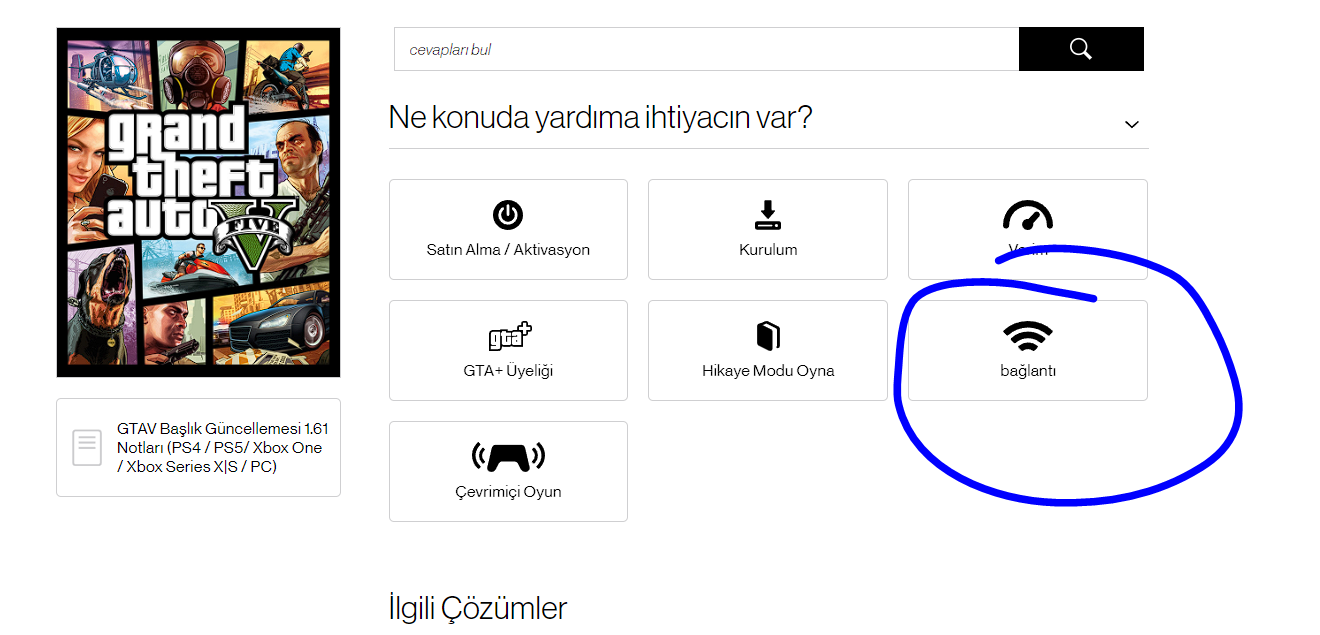The image size is (1320, 635).
Task: Click the Grand Theft Auto V cover art
Action: coord(199,202)
